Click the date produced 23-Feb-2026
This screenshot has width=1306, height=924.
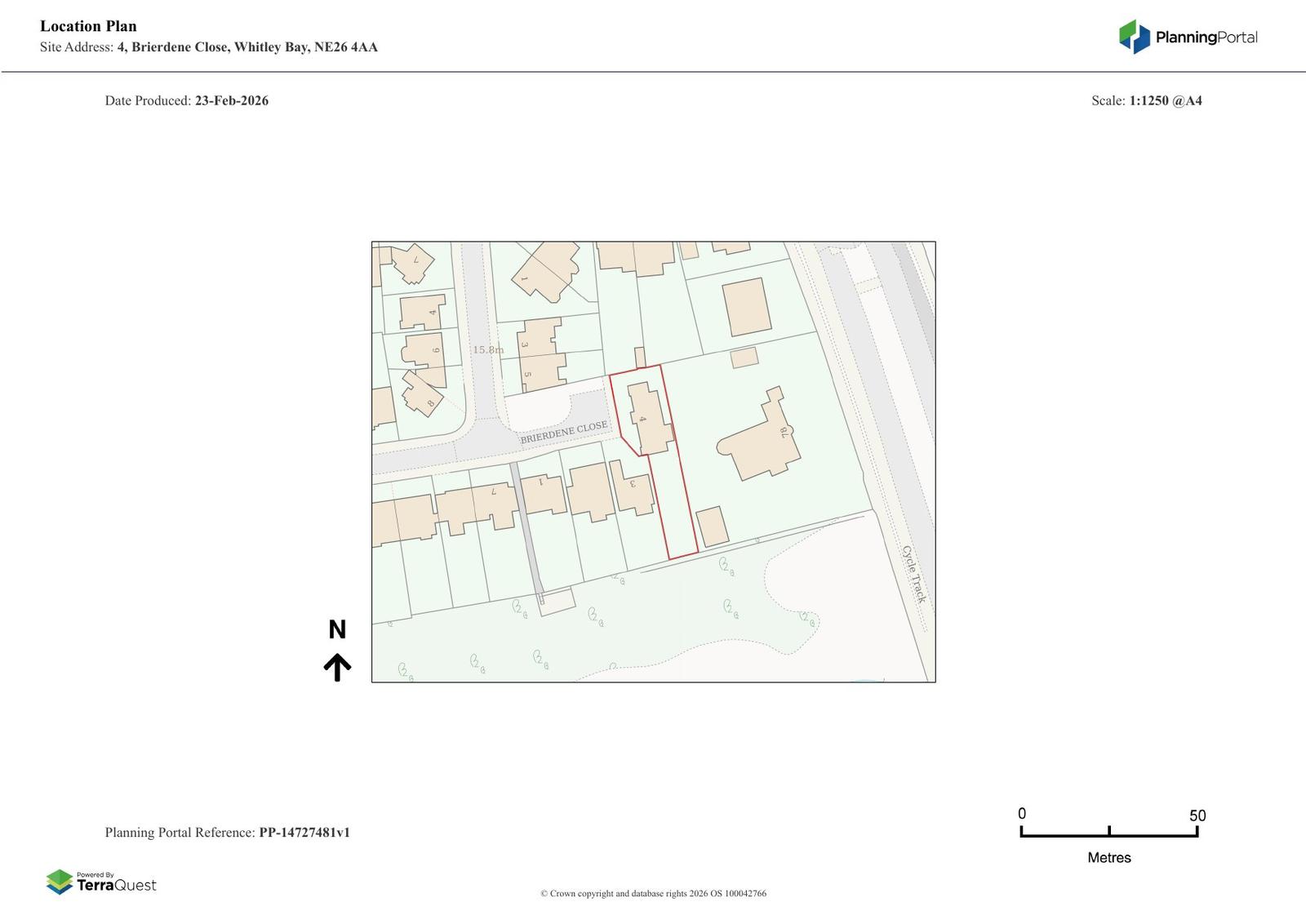pyautogui.click(x=231, y=101)
